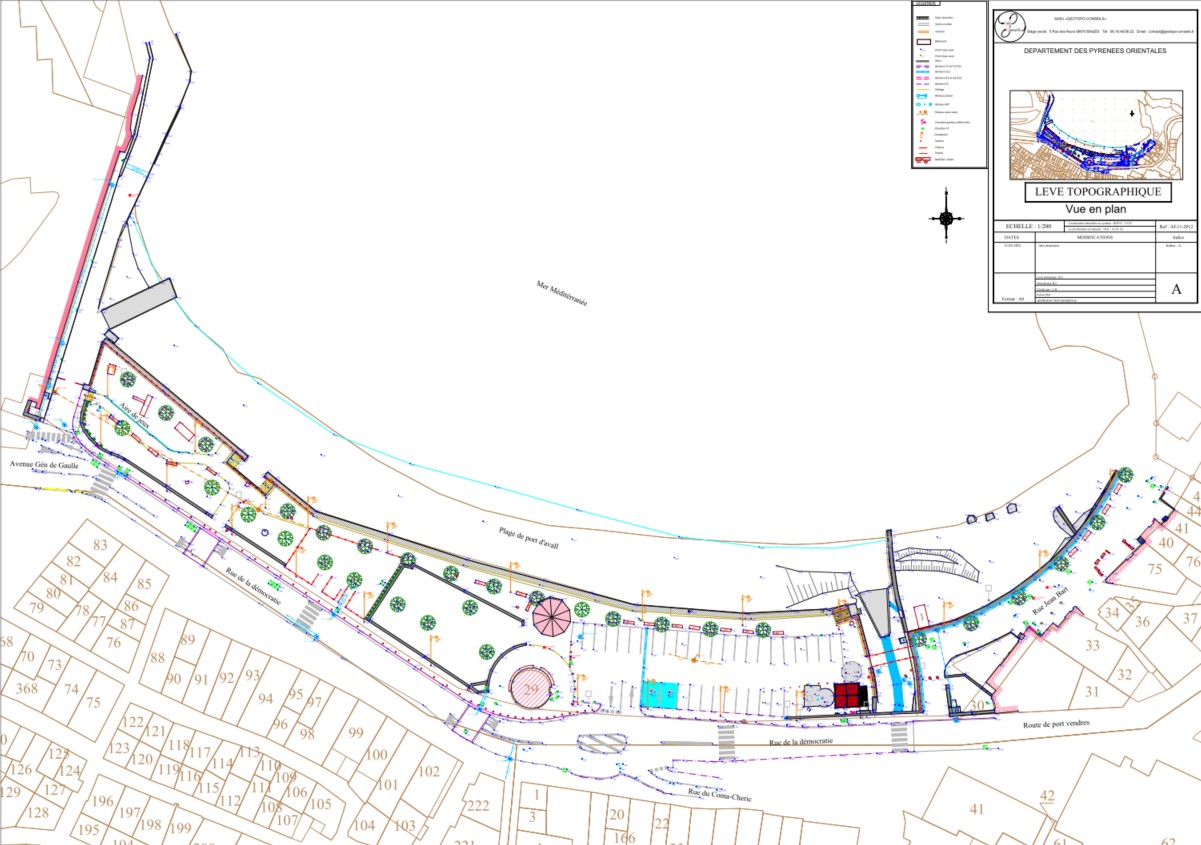Viewport: 1201px width, 845px height.
Task: Select the striped oval traffic island on the road
Action: coord(600,742)
